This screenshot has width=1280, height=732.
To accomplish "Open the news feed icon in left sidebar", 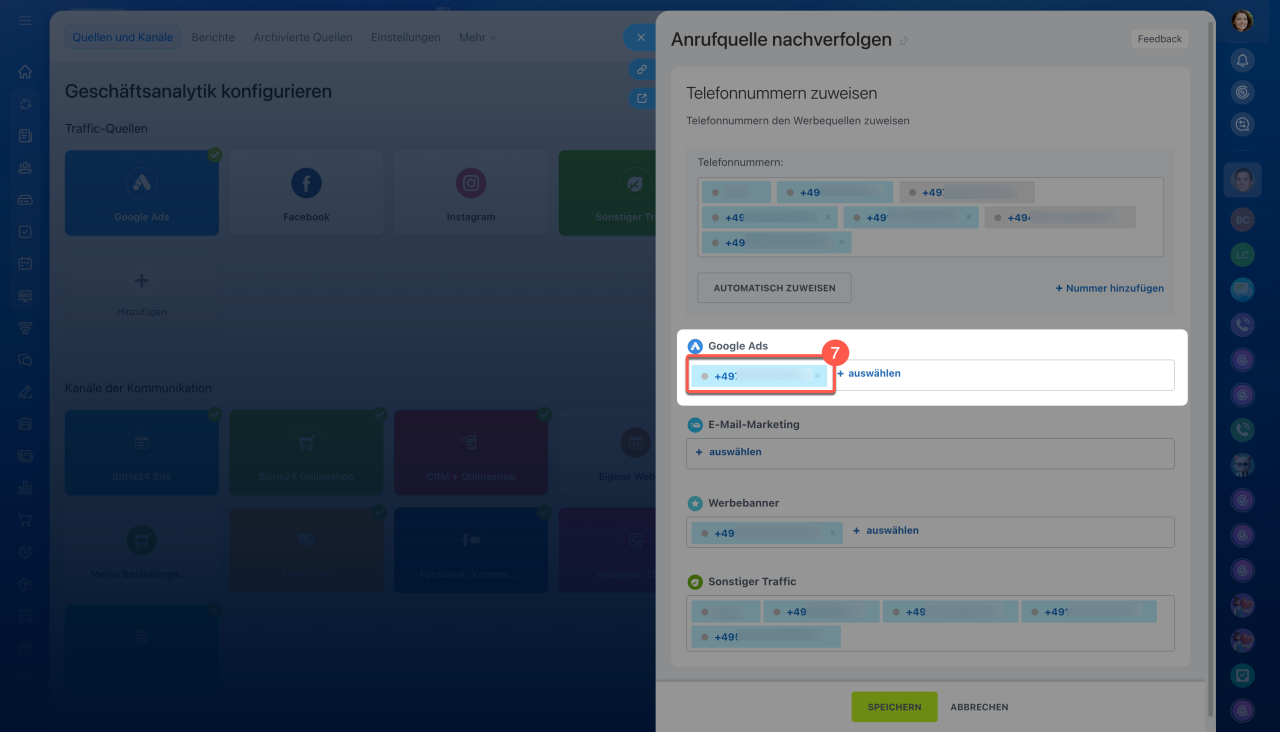I will 25,135.
